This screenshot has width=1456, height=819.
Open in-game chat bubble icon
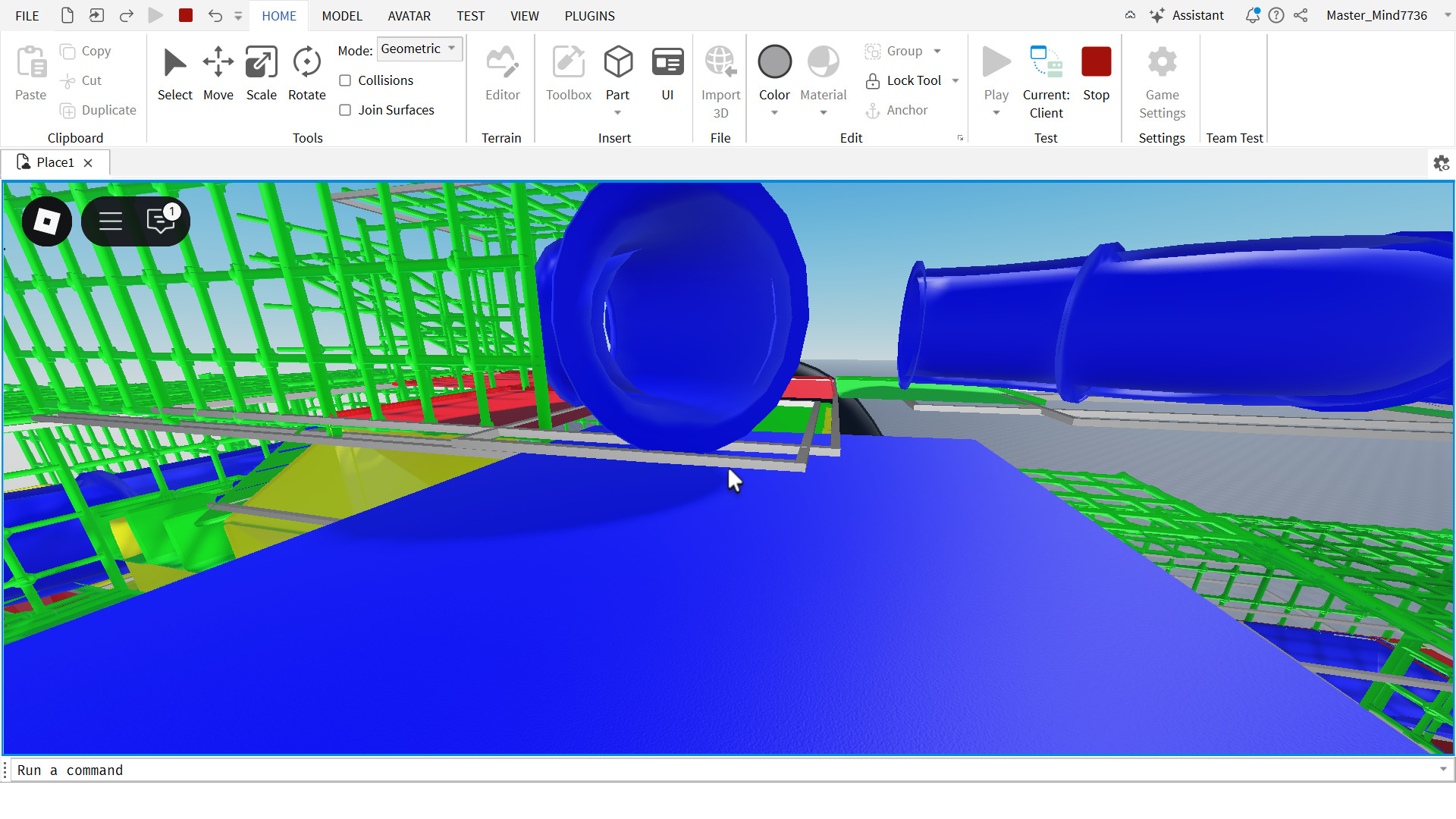pos(161,221)
